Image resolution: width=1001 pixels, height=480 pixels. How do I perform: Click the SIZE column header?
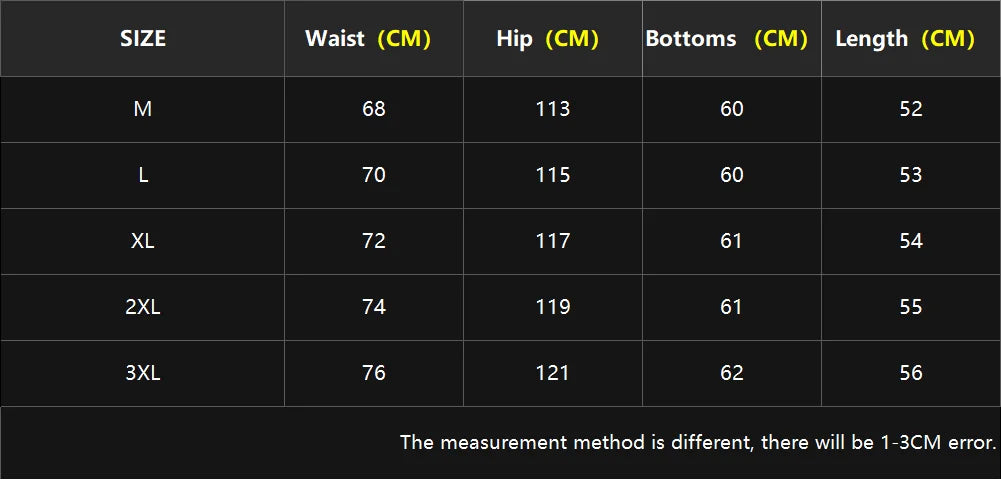pos(143,39)
